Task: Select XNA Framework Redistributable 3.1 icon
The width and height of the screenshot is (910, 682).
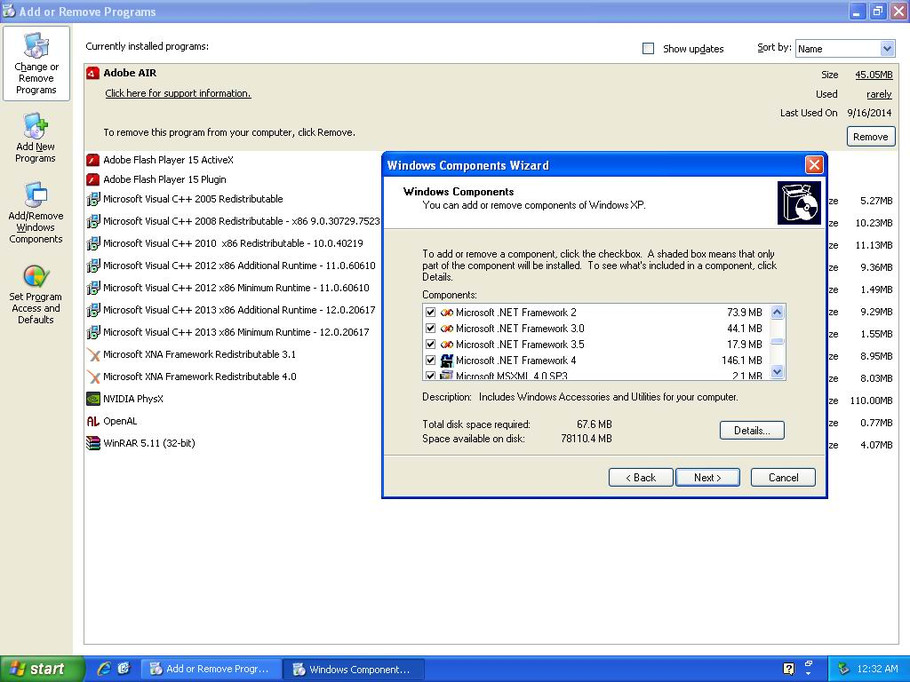Action: coord(93,355)
